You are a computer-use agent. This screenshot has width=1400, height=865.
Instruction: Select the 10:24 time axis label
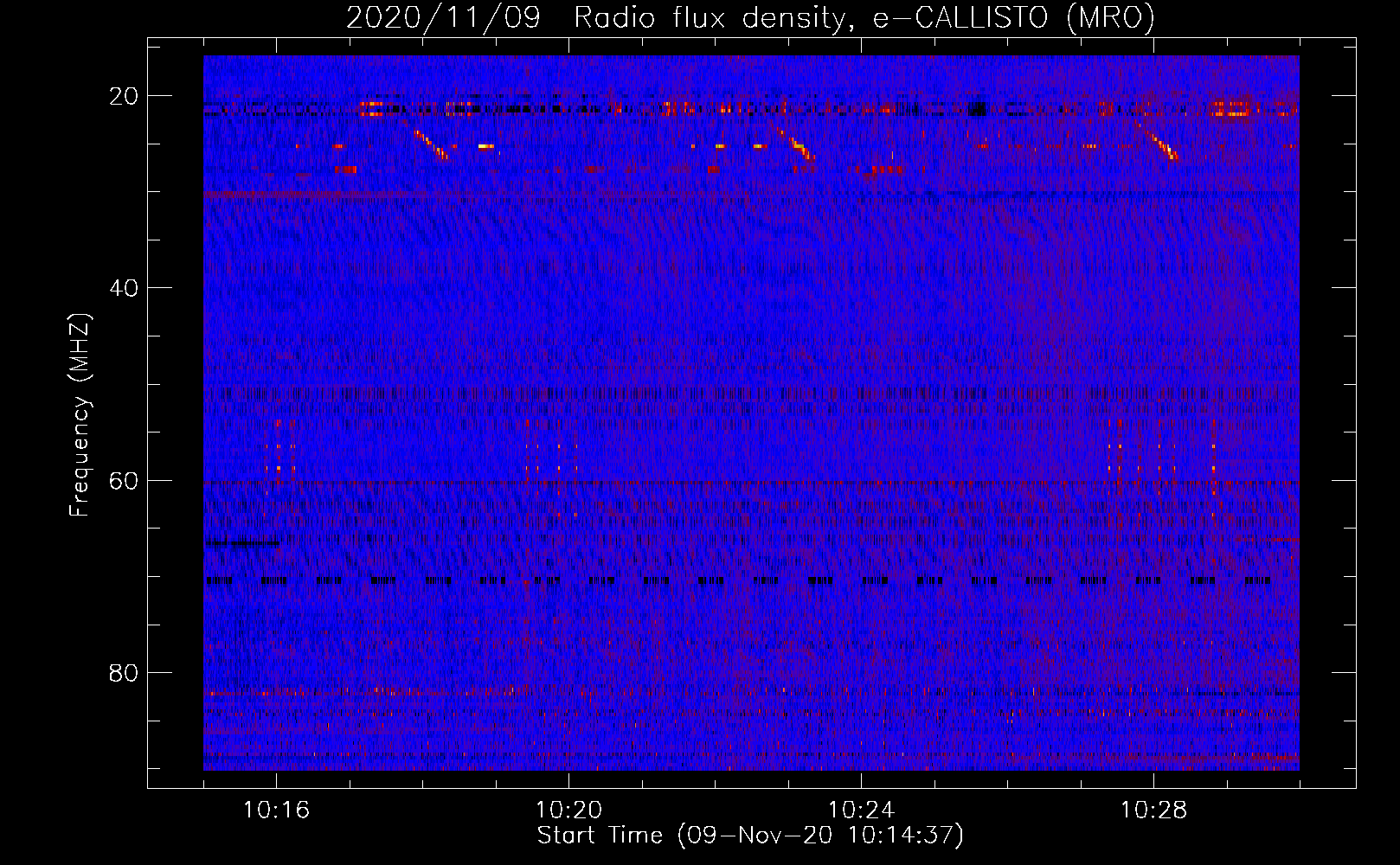pyautogui.click(x=862, y=810)
